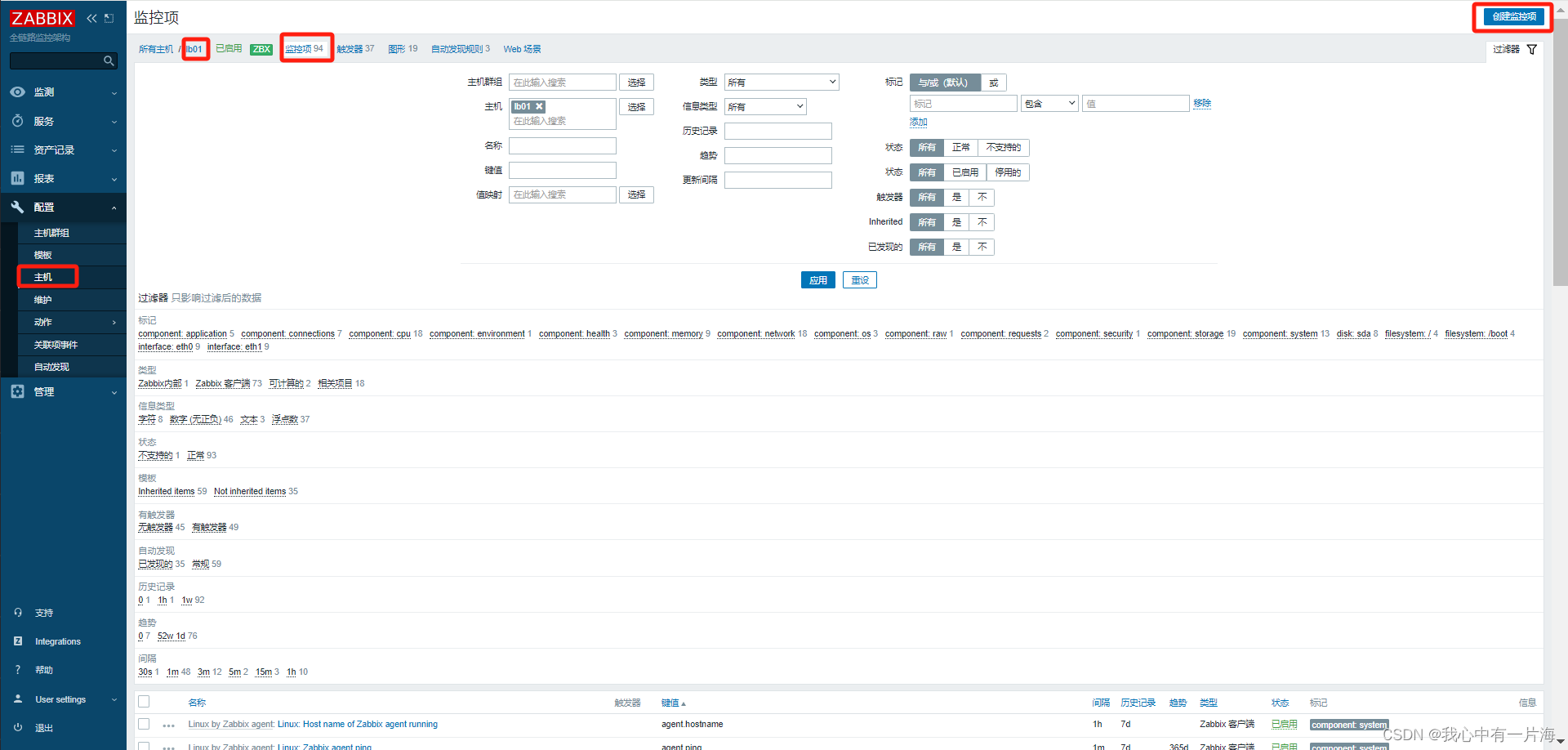Click the ZABBIX logo
This screenshot has height=750, width=1568.
click(42, 18)
